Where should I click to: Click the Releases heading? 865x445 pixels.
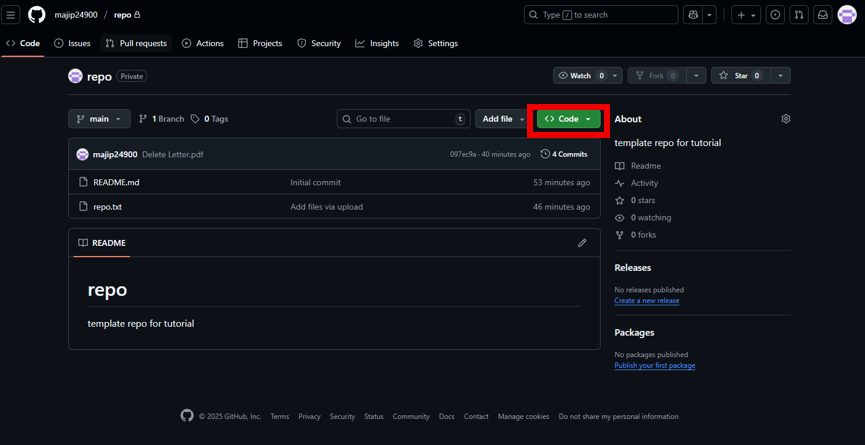[x=633, y=267]
